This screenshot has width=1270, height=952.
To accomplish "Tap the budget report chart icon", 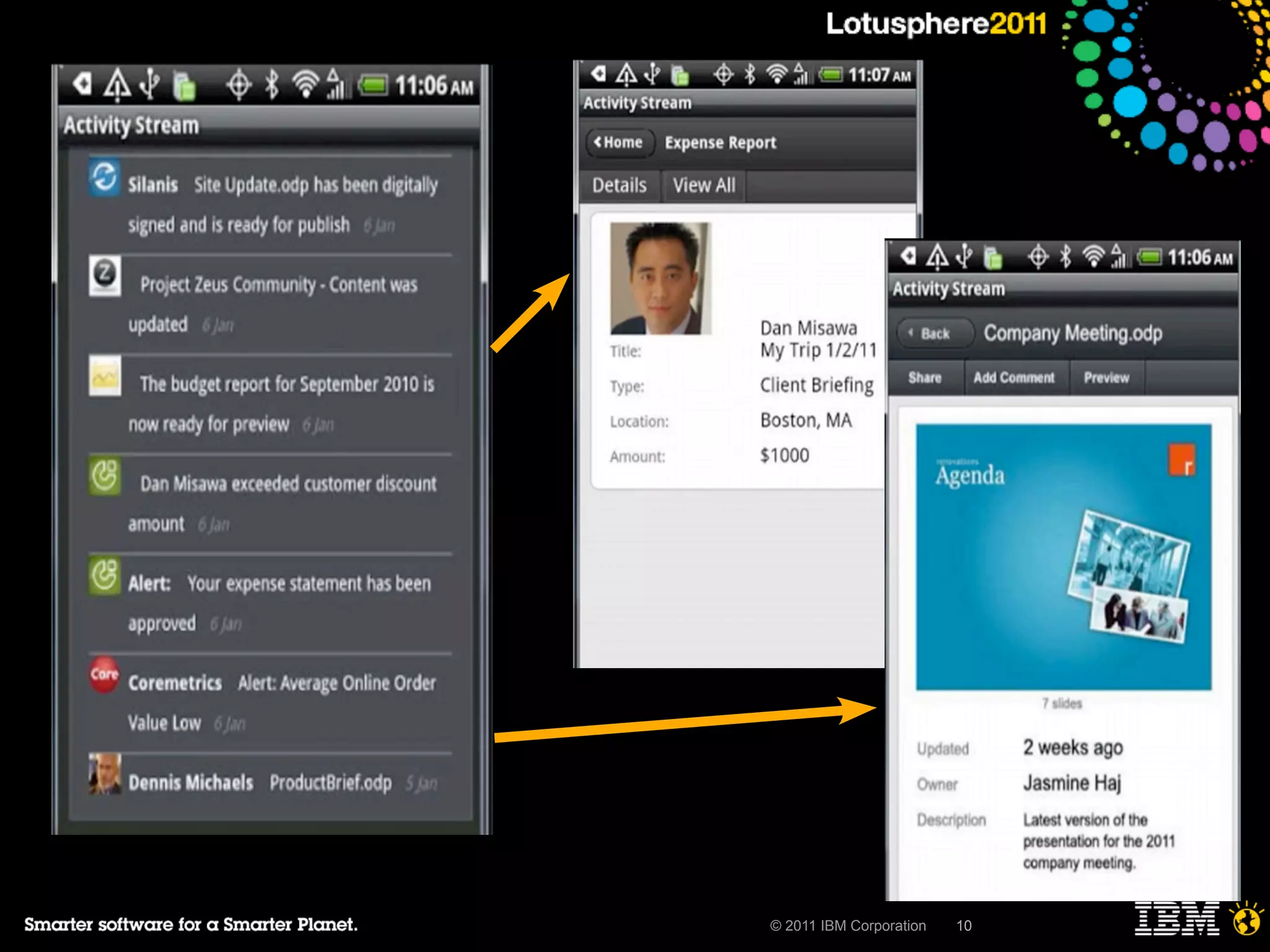I will point(104,376).
